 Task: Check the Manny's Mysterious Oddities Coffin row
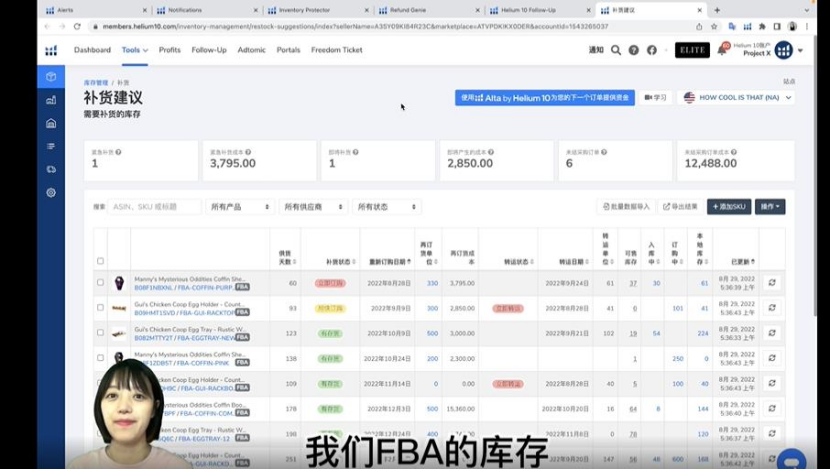100,283
